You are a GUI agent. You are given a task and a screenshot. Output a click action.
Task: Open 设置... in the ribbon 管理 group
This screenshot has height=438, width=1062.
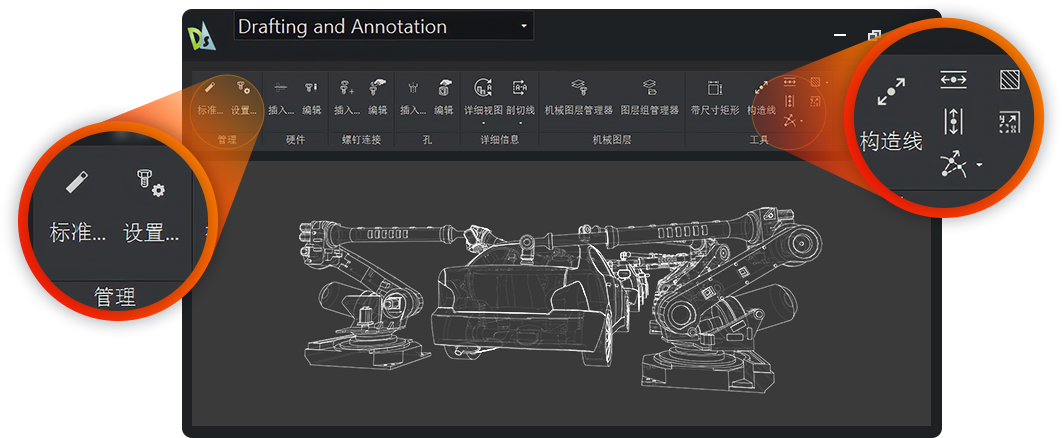click(x=243, y=99)
